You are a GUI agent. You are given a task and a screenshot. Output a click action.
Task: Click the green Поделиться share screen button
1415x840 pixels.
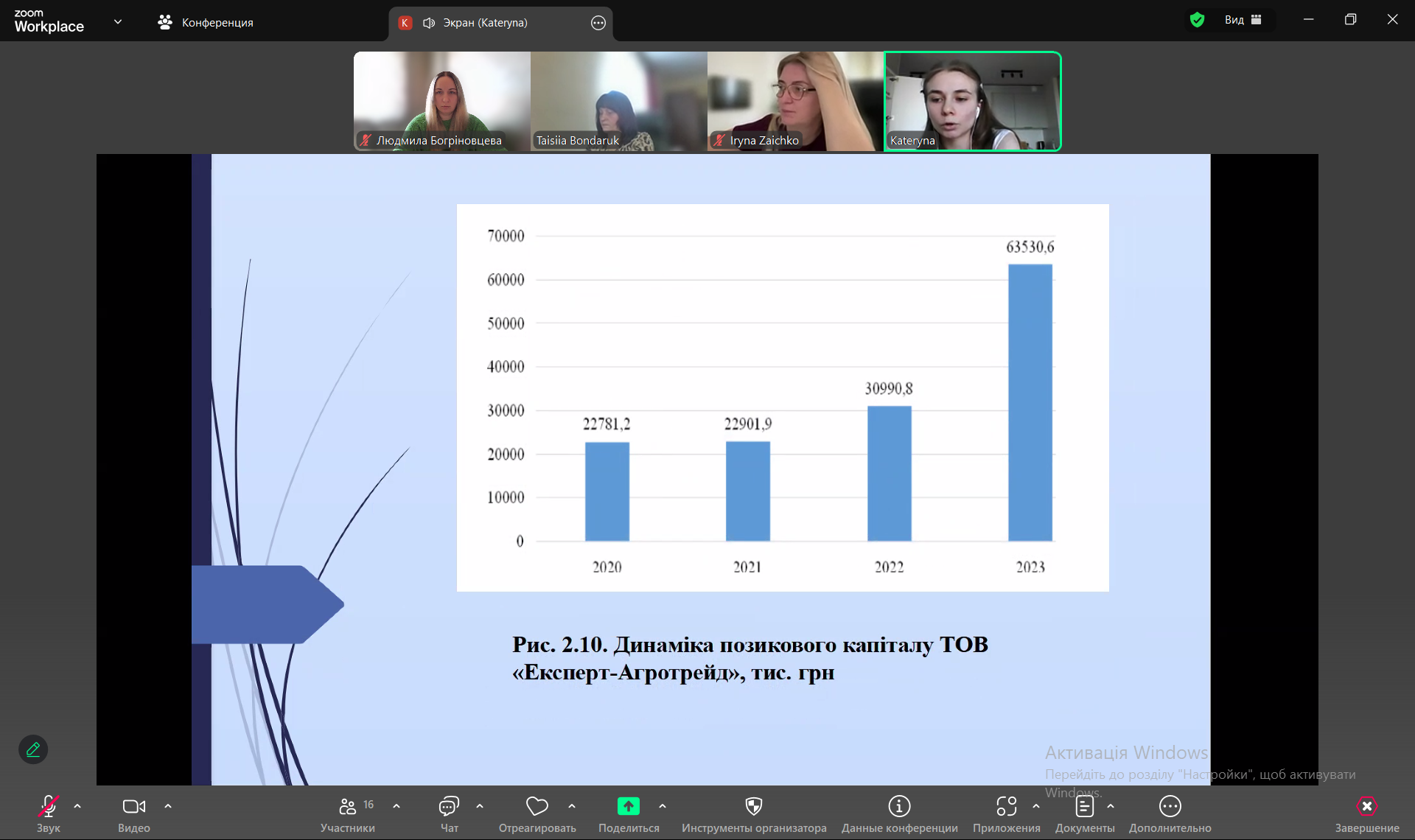[628, 807]
